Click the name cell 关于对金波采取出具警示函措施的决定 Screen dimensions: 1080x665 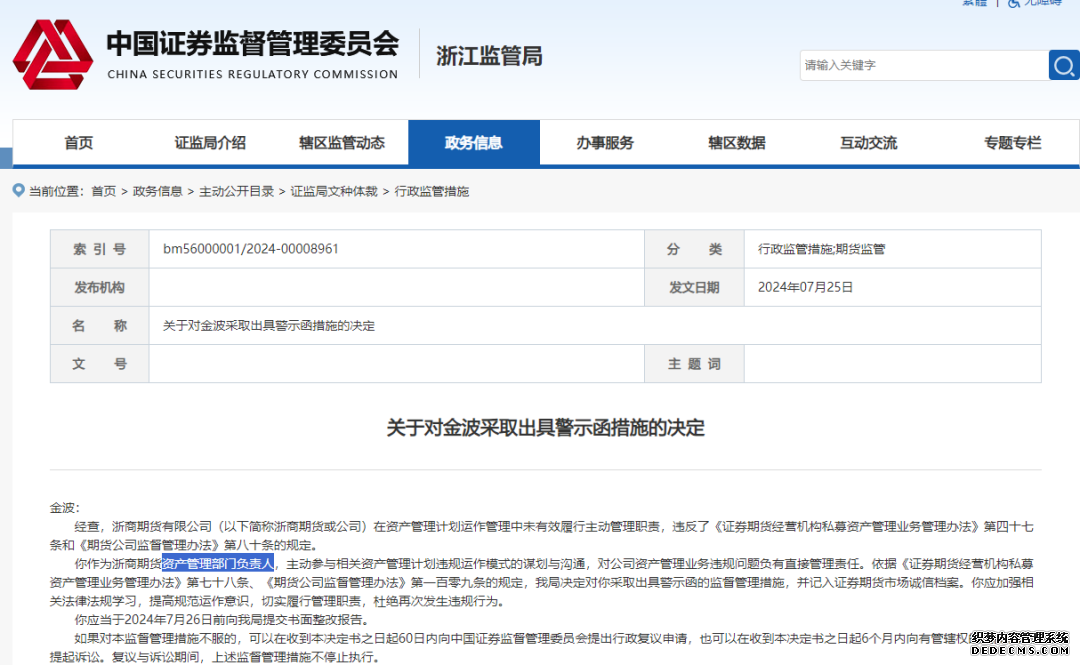269,326
